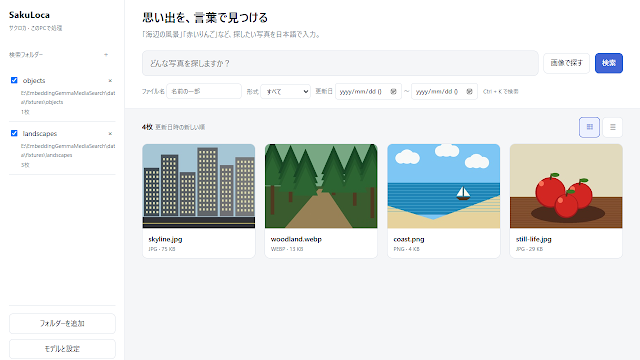Image resolution: width=640 pixels, height=360 pixels.
Task: Open calendar picker for end date
Action: (x=469, y=91)
